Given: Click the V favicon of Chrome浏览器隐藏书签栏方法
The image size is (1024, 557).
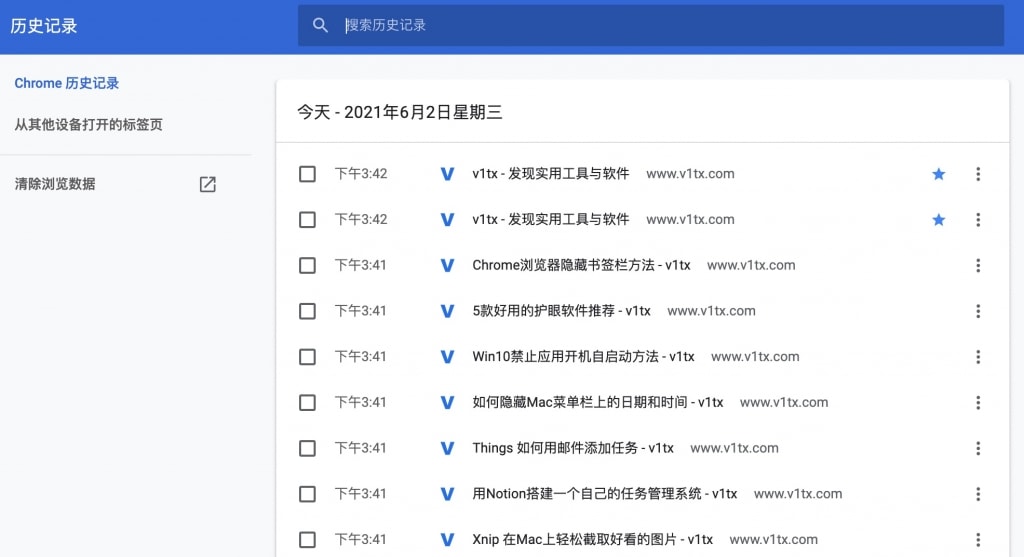Looking at the screenshot, I should point(447,266).
